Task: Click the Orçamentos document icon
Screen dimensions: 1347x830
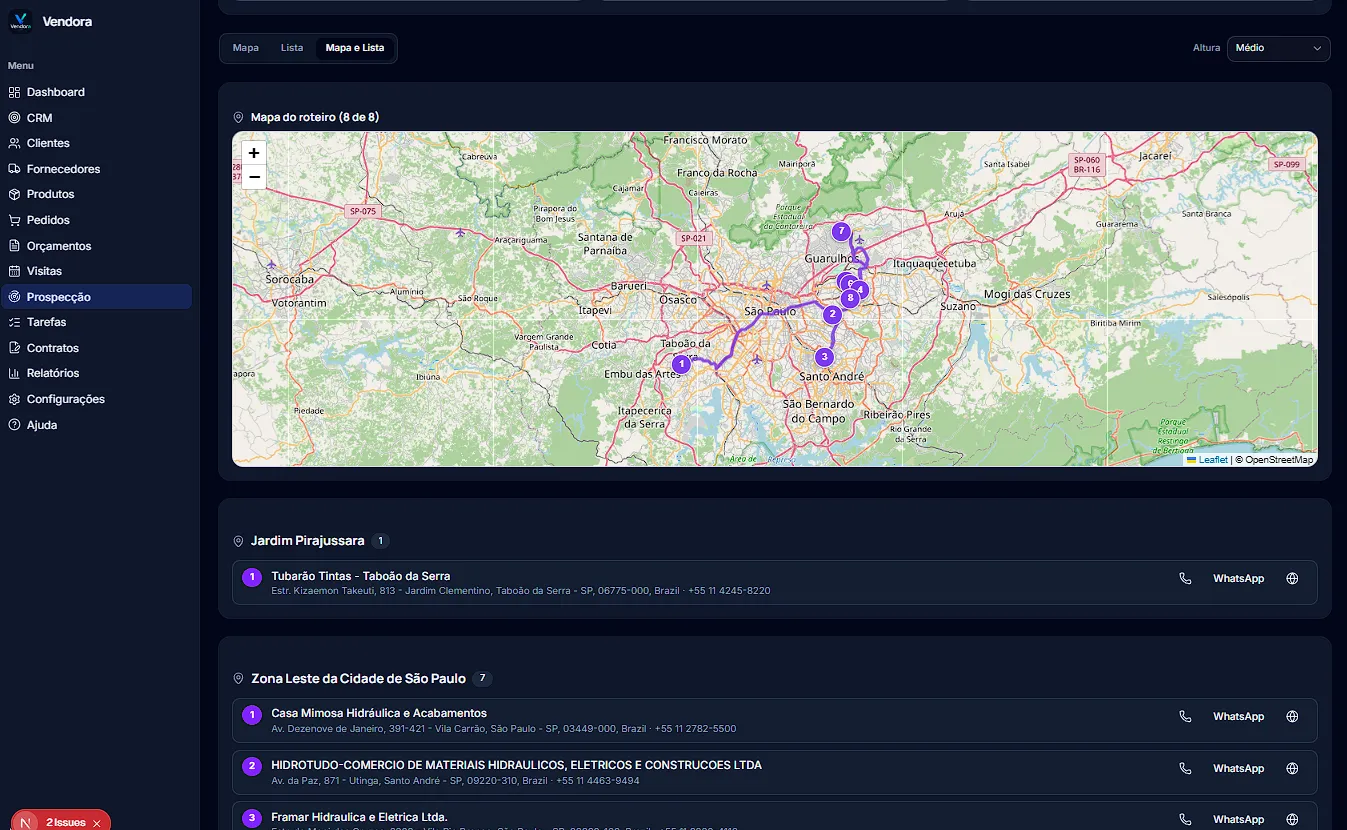Action: [x=15, y=246]
